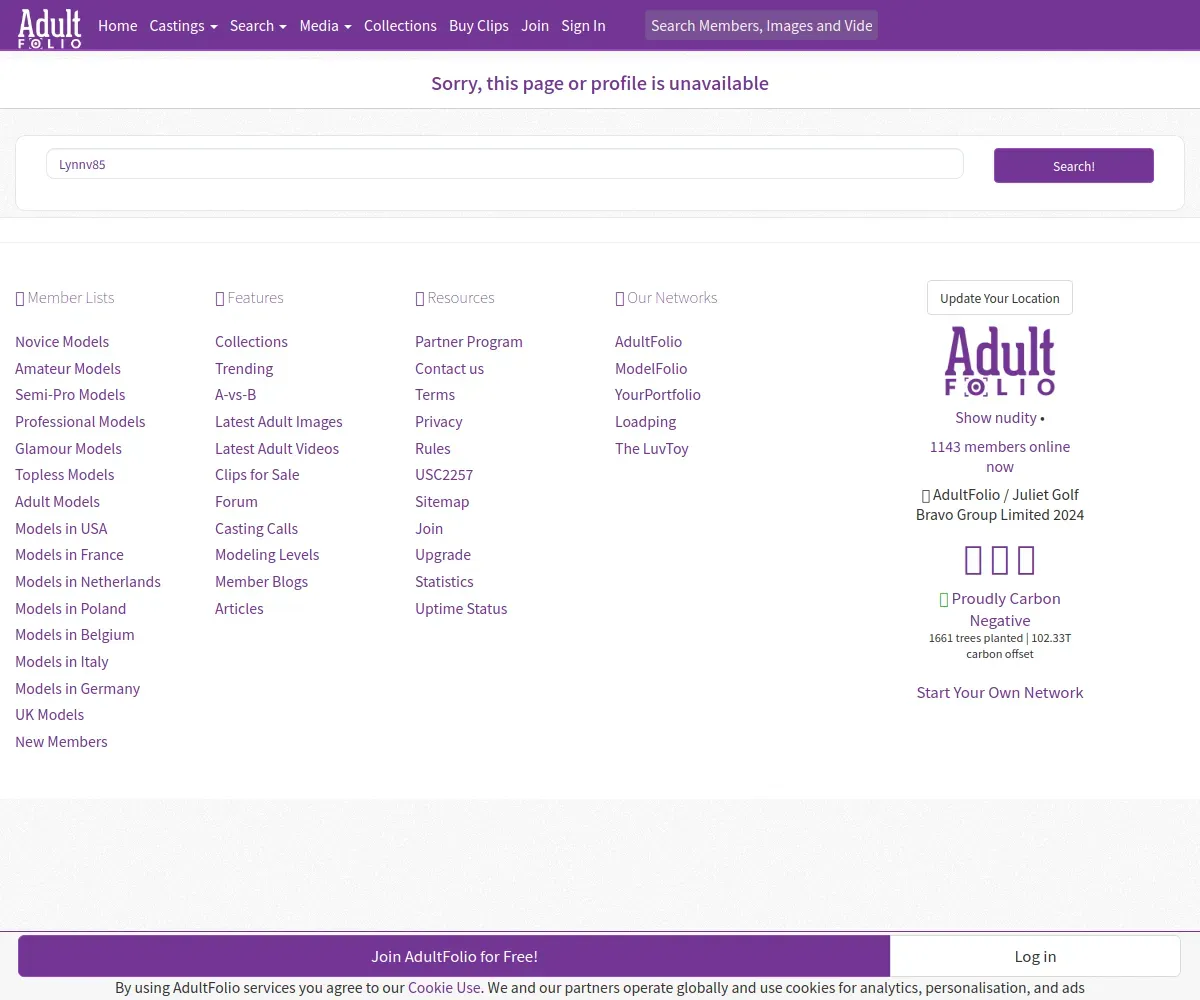Open Upgrade link under Resources
1200x1000 pixels.
pos(443,555)
